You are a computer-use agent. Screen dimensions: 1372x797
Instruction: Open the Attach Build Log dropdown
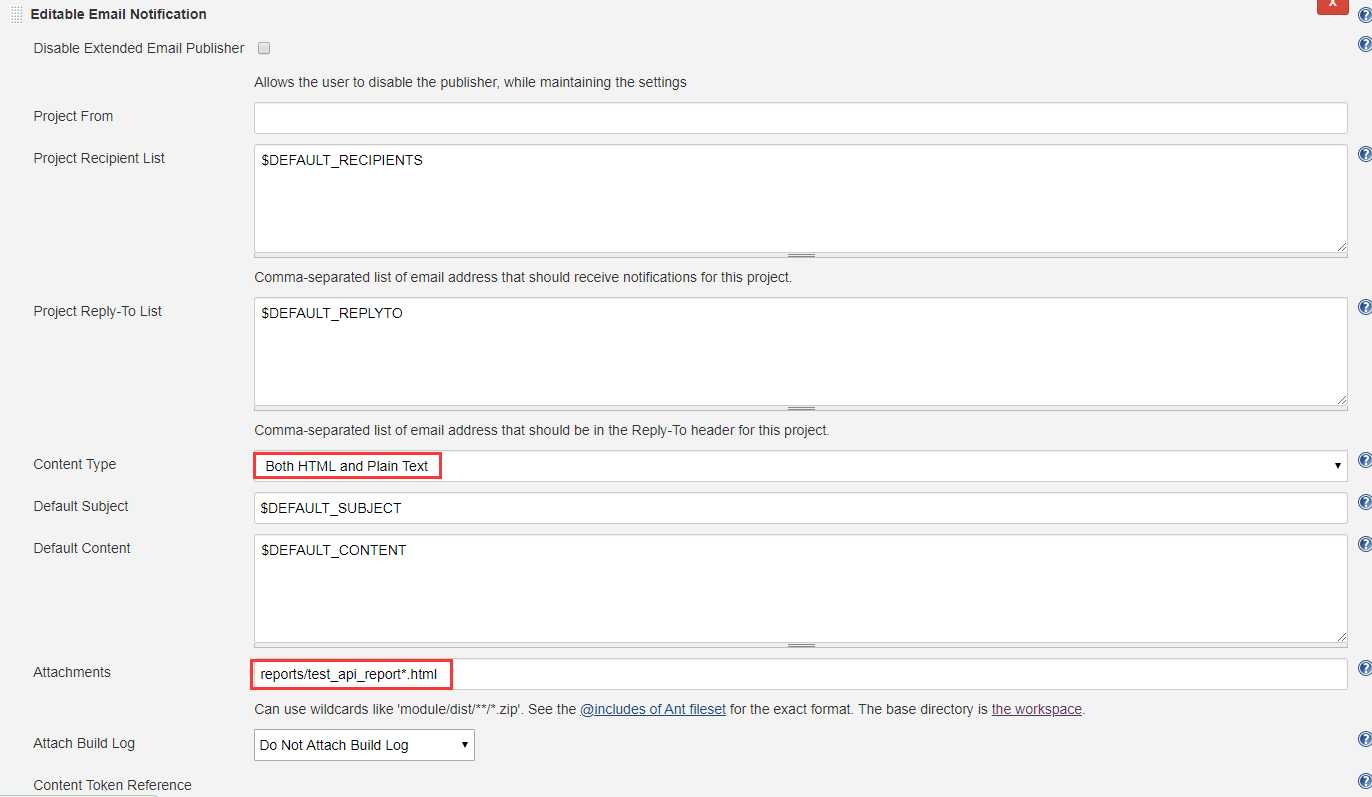tap(364, 745)
